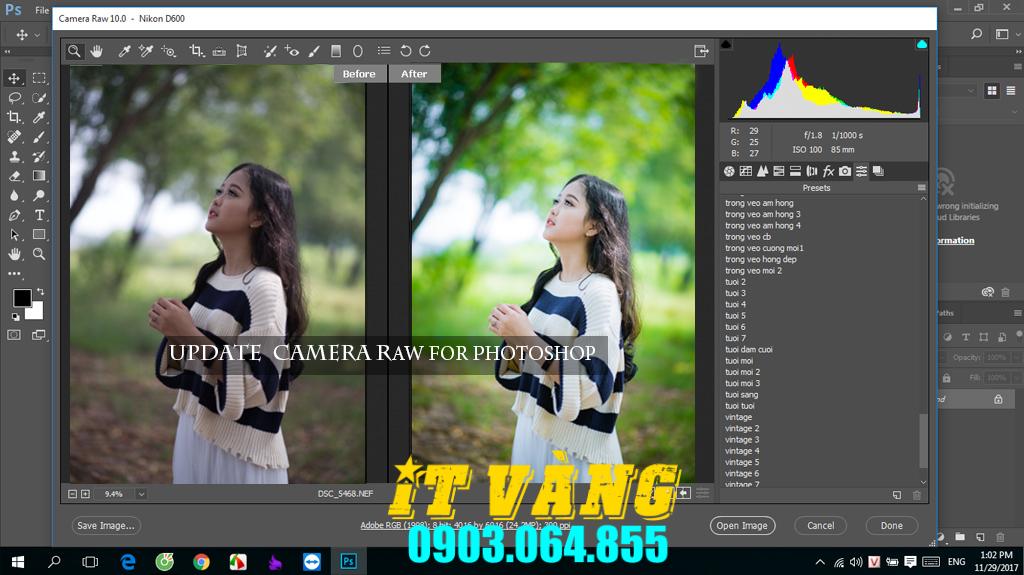Cancel the Camera Raw dialog

coord(820,525)
